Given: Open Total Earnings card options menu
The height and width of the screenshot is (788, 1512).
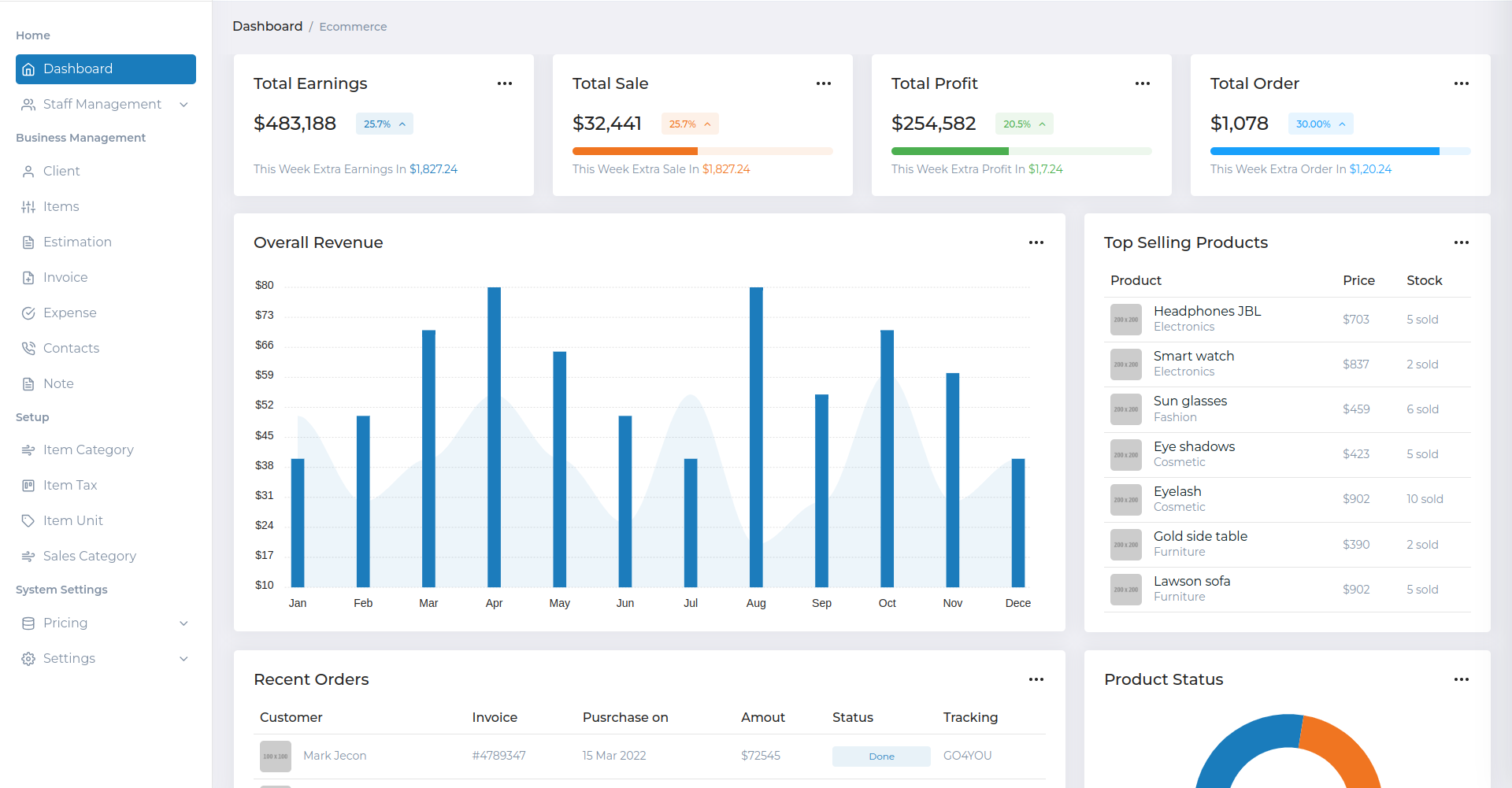Looking at the screenshot, I should [x=505, y=83].
